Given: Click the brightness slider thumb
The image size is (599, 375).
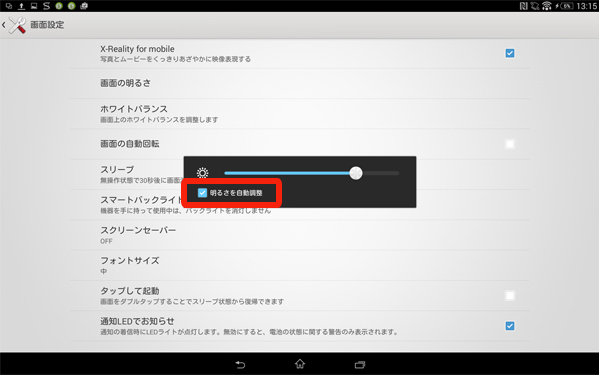Looking at the screenshot, I should point(356,173).
